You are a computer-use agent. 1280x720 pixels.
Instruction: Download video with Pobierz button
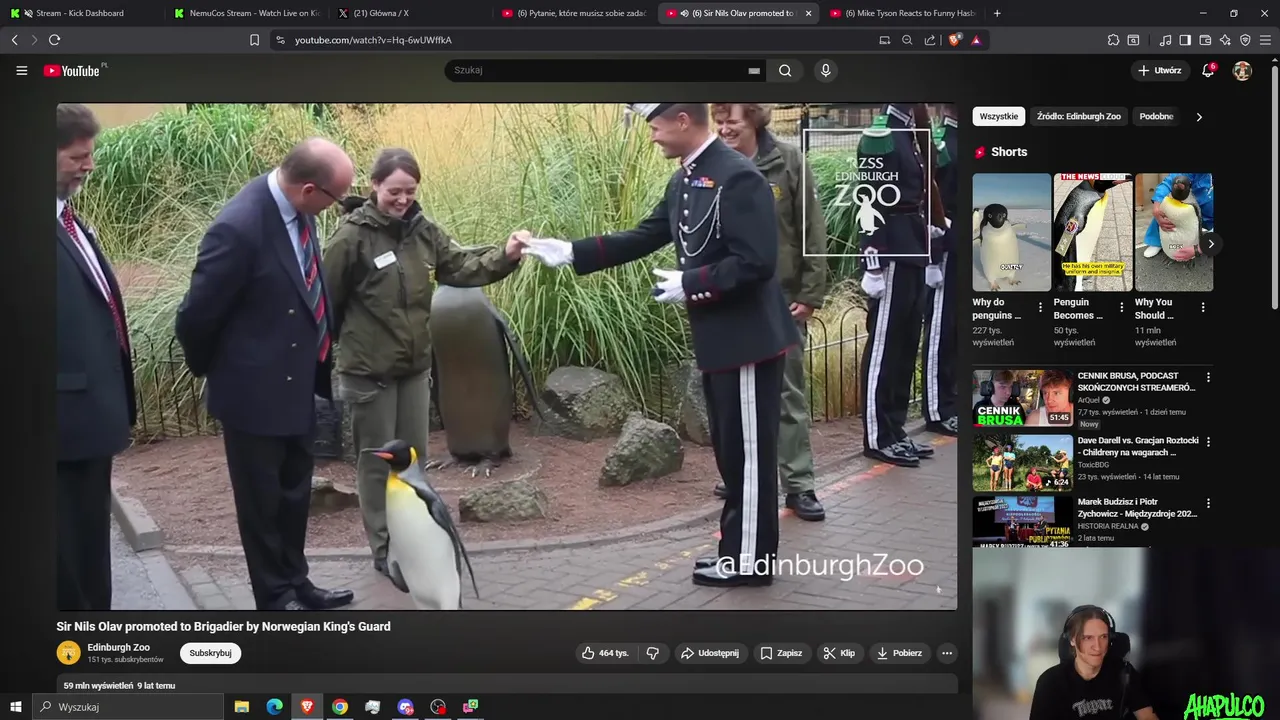[899, 653]
